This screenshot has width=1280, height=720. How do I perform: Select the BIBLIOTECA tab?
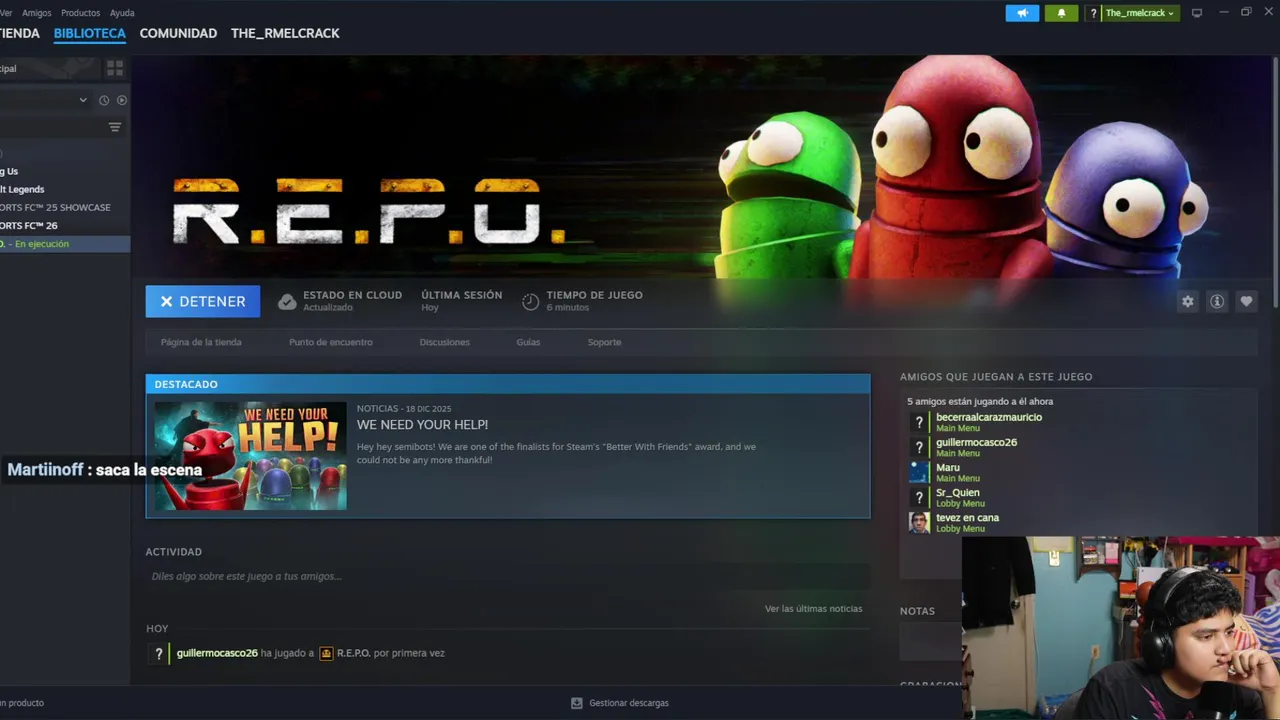(x=90, y=33)
